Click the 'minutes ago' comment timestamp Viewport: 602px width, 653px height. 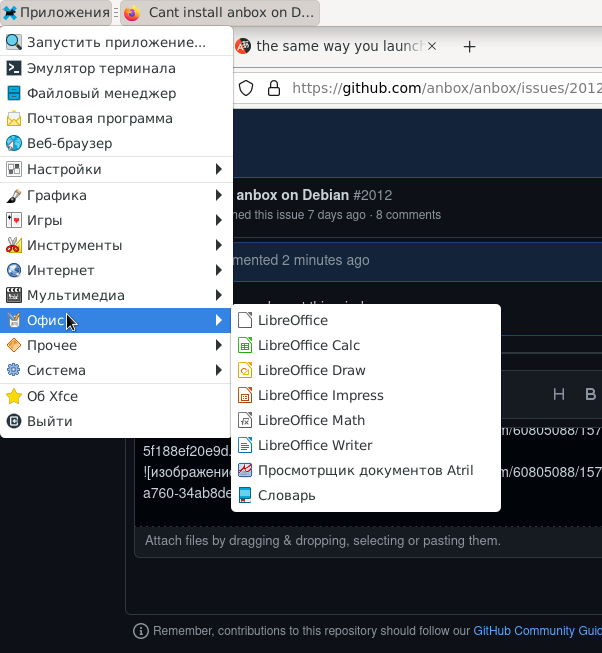click(326, 260)
